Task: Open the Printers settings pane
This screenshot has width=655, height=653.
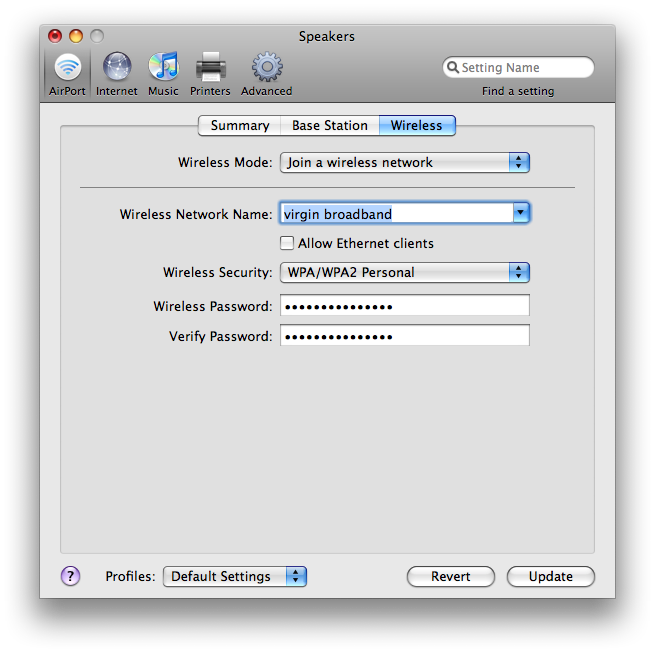Action: pyautogui.click(x=210, y=74)
